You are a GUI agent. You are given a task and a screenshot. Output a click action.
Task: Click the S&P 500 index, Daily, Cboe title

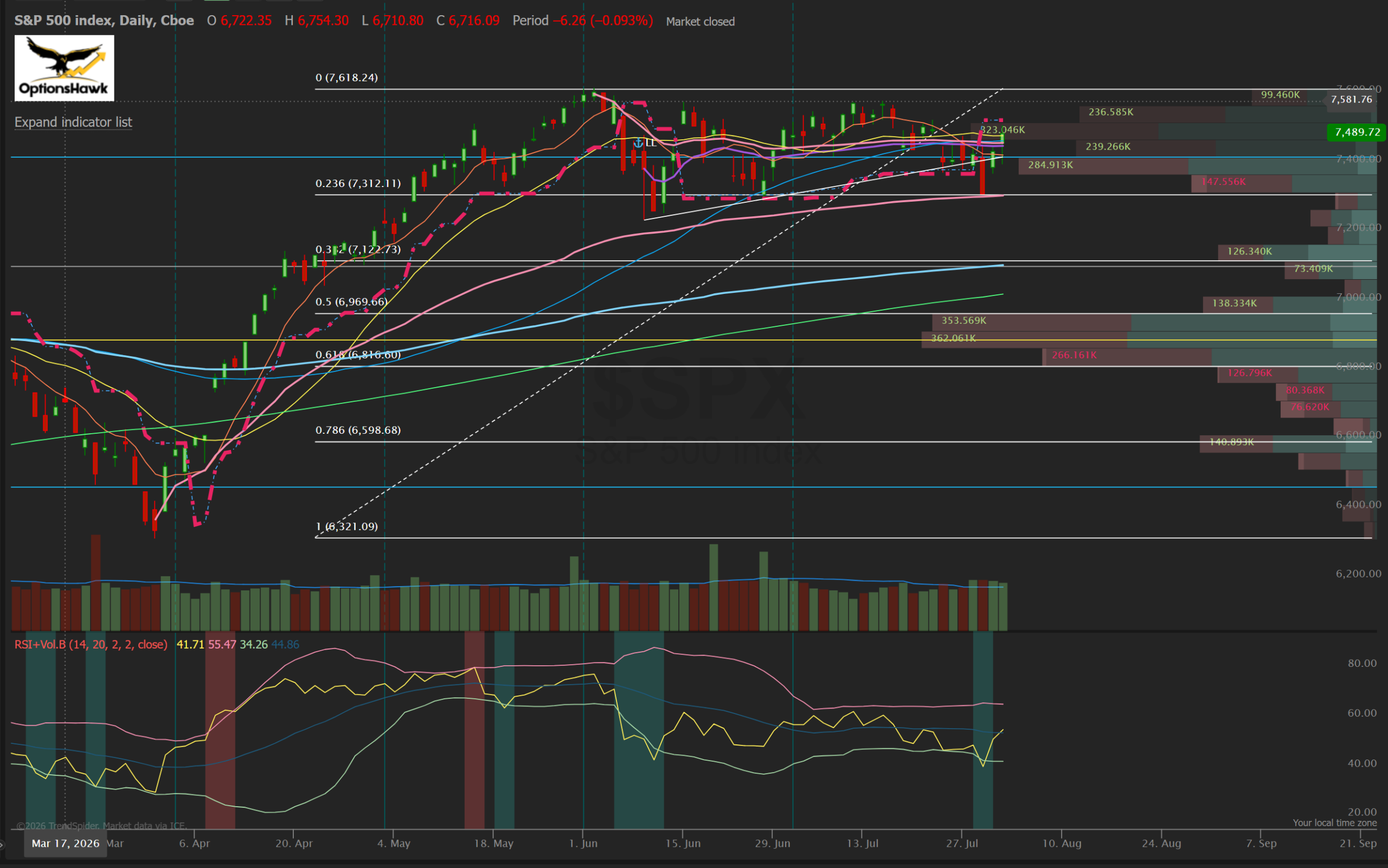click(104, 21)
